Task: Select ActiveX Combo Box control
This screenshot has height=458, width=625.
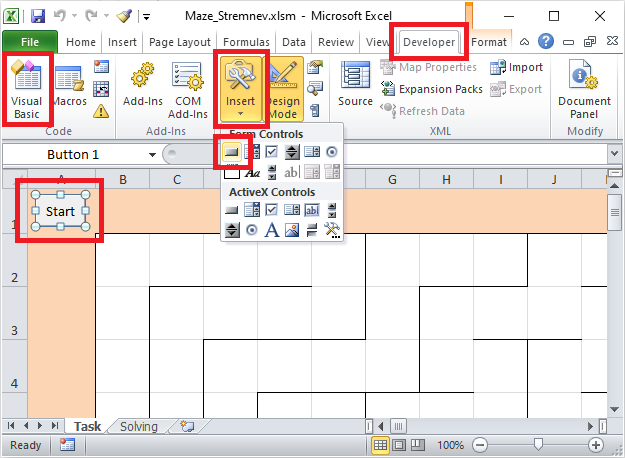Action: [x=252, y=210]
